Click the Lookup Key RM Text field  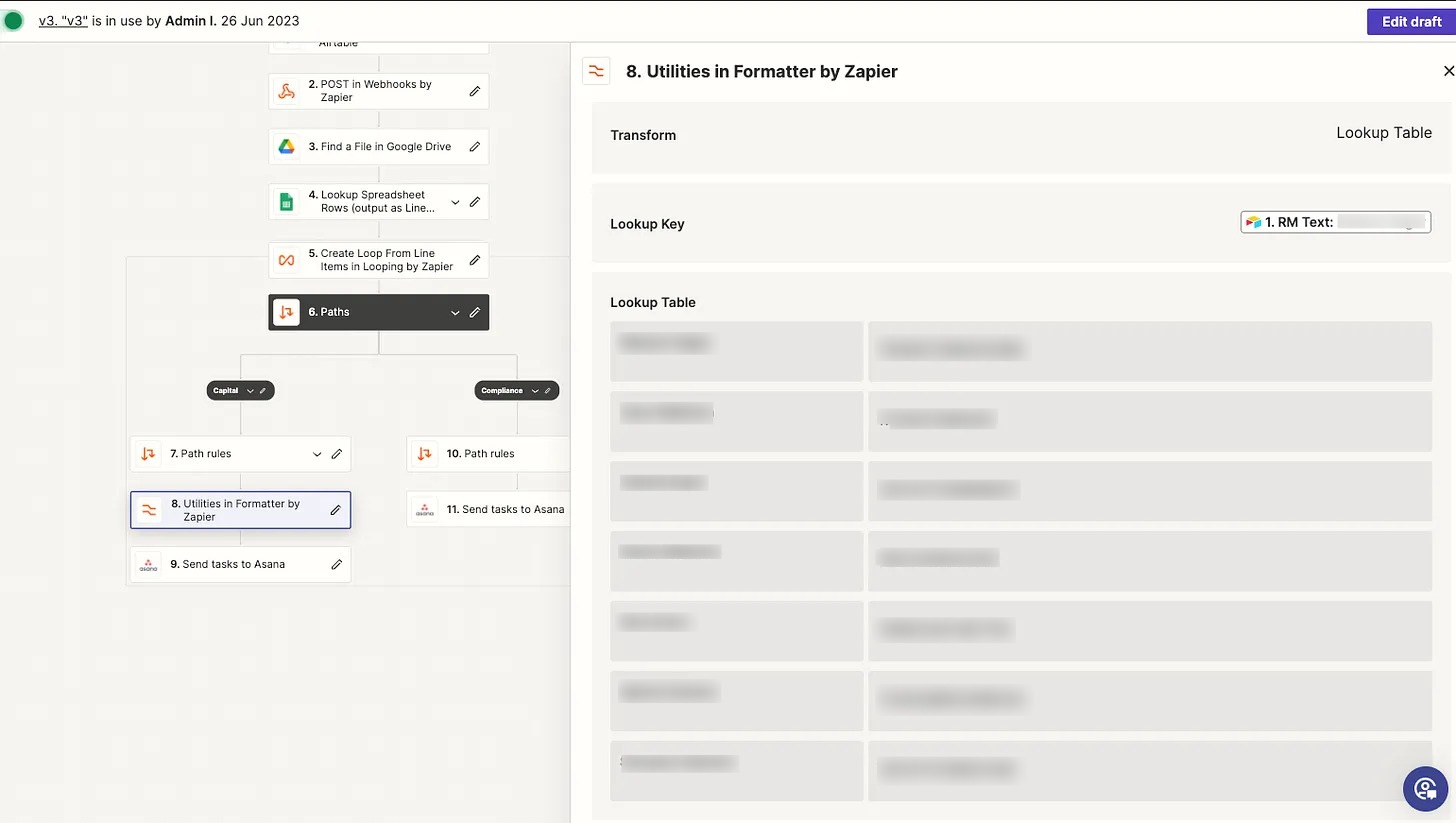click(1335, 222)
